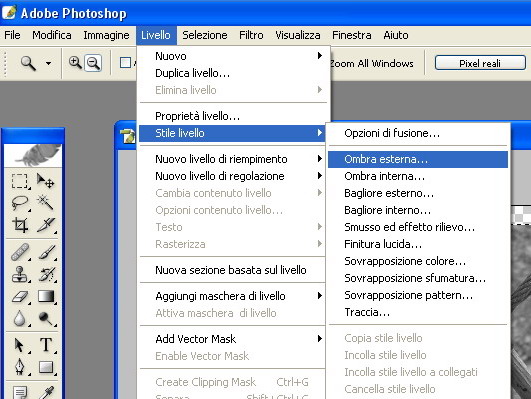Toggle the checkbox in the options bar

tap(125, 63)
